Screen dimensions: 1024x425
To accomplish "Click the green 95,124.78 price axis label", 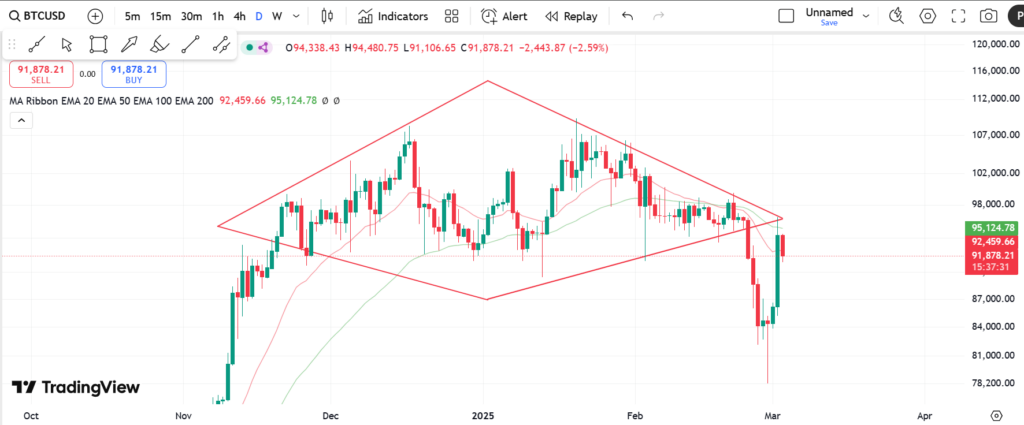I will point(993,228).
